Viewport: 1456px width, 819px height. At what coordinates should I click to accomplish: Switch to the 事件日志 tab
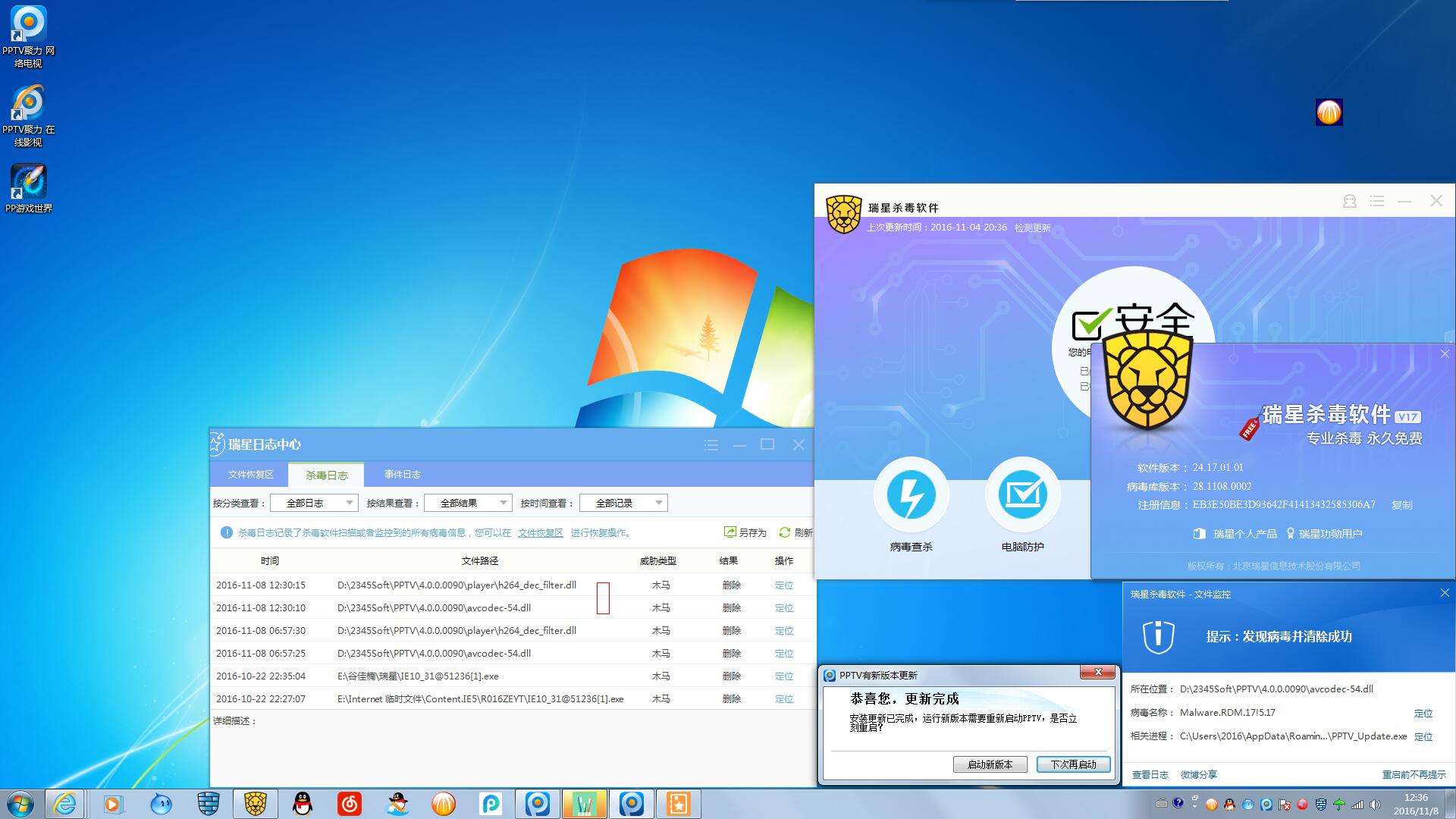[x=402, y=475]
